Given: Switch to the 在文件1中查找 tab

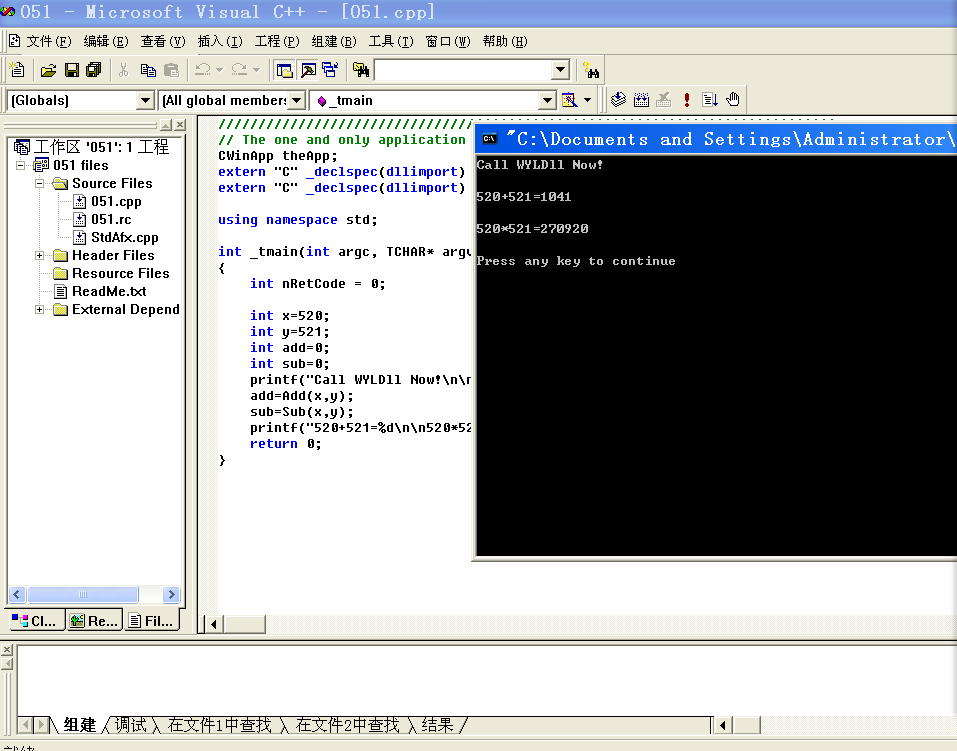Looking at the screenshot, I should [220, 725].
